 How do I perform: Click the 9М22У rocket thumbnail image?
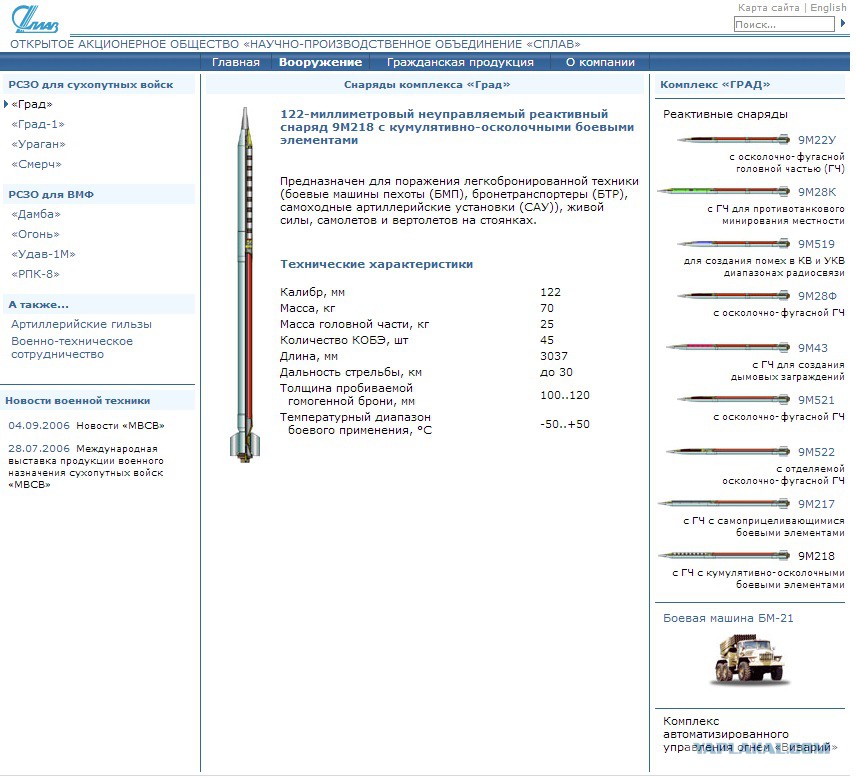point(733,140)
